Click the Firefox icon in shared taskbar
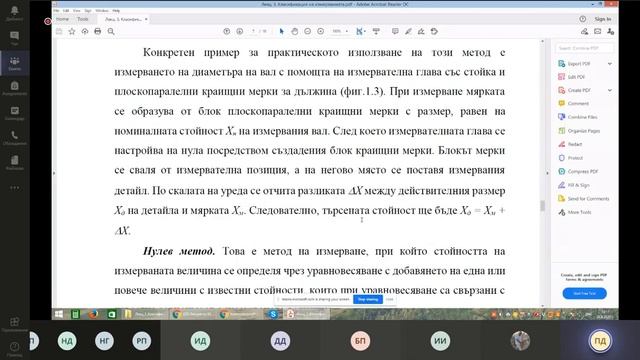 (x=93, y=314)
